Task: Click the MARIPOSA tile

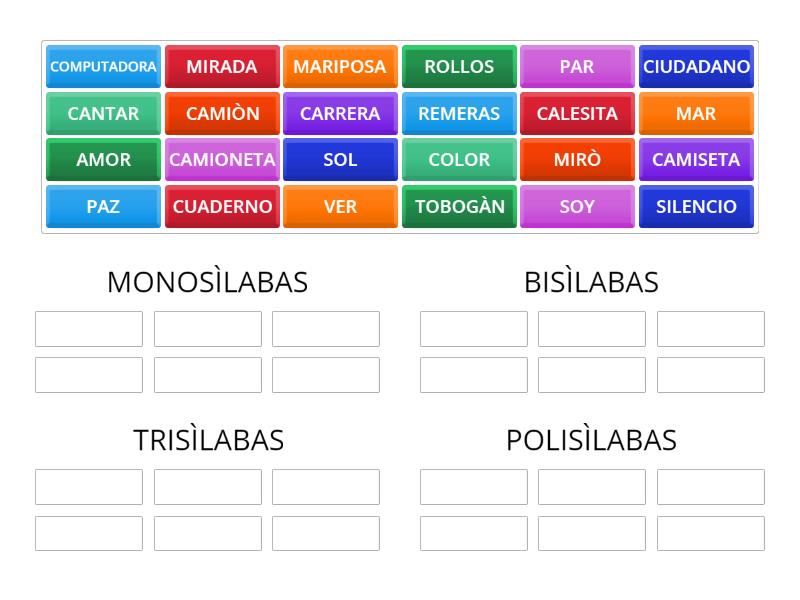Action: coord(340,67)
